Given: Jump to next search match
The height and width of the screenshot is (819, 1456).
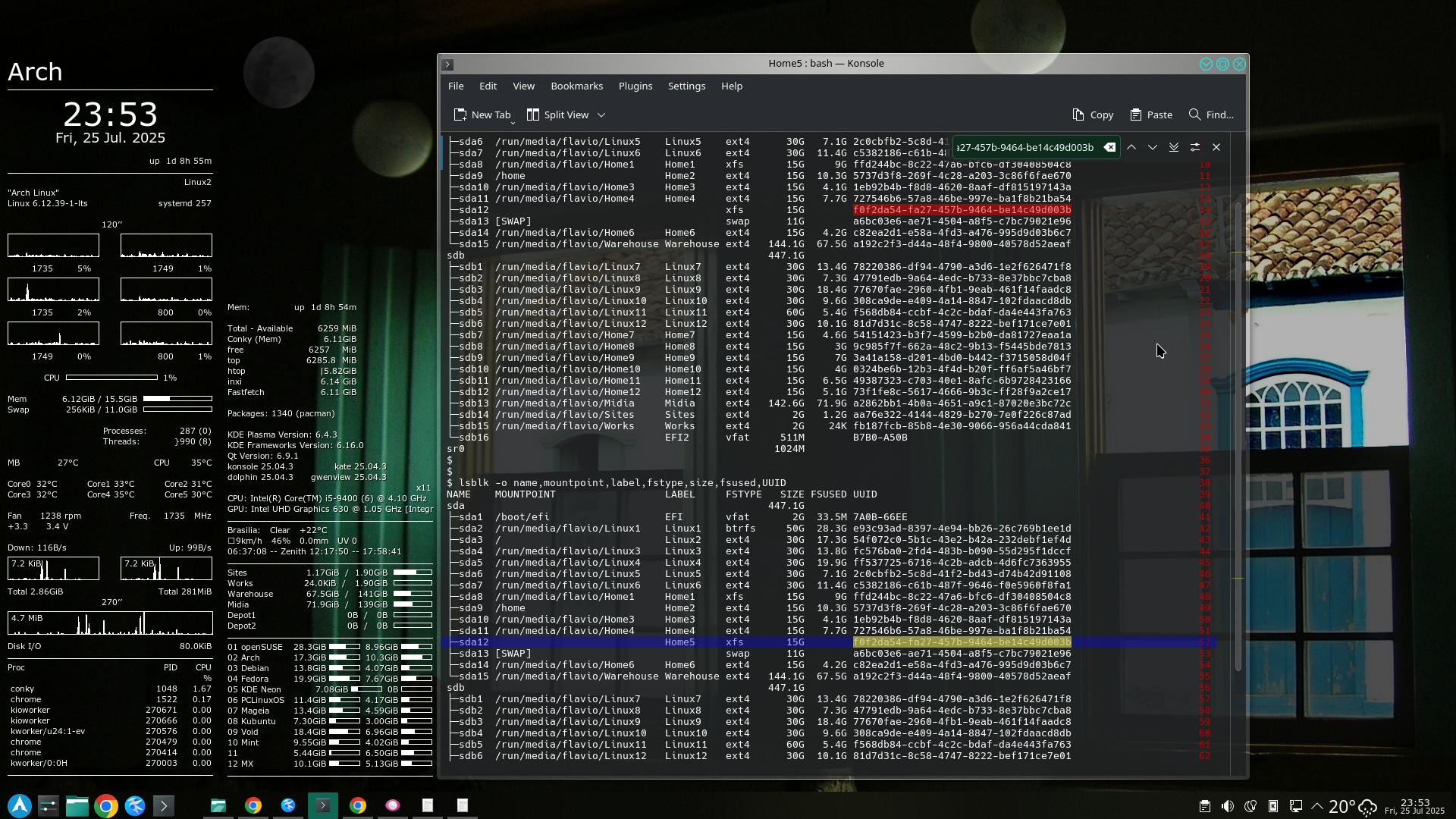Looking at the screenshot, I should pyautogui.click(x=1152, y=147).
